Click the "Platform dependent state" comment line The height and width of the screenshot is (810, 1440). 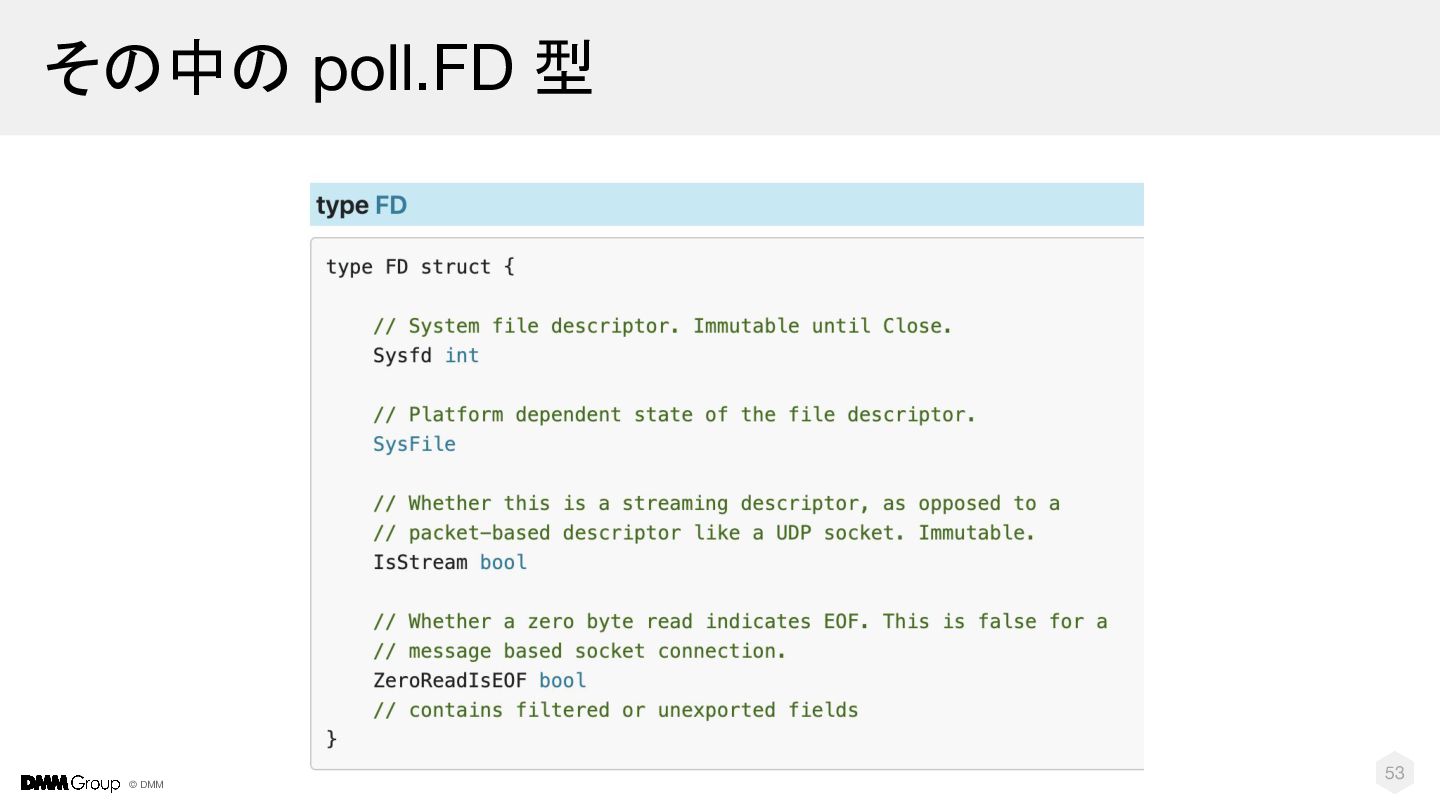coord(674,415)
